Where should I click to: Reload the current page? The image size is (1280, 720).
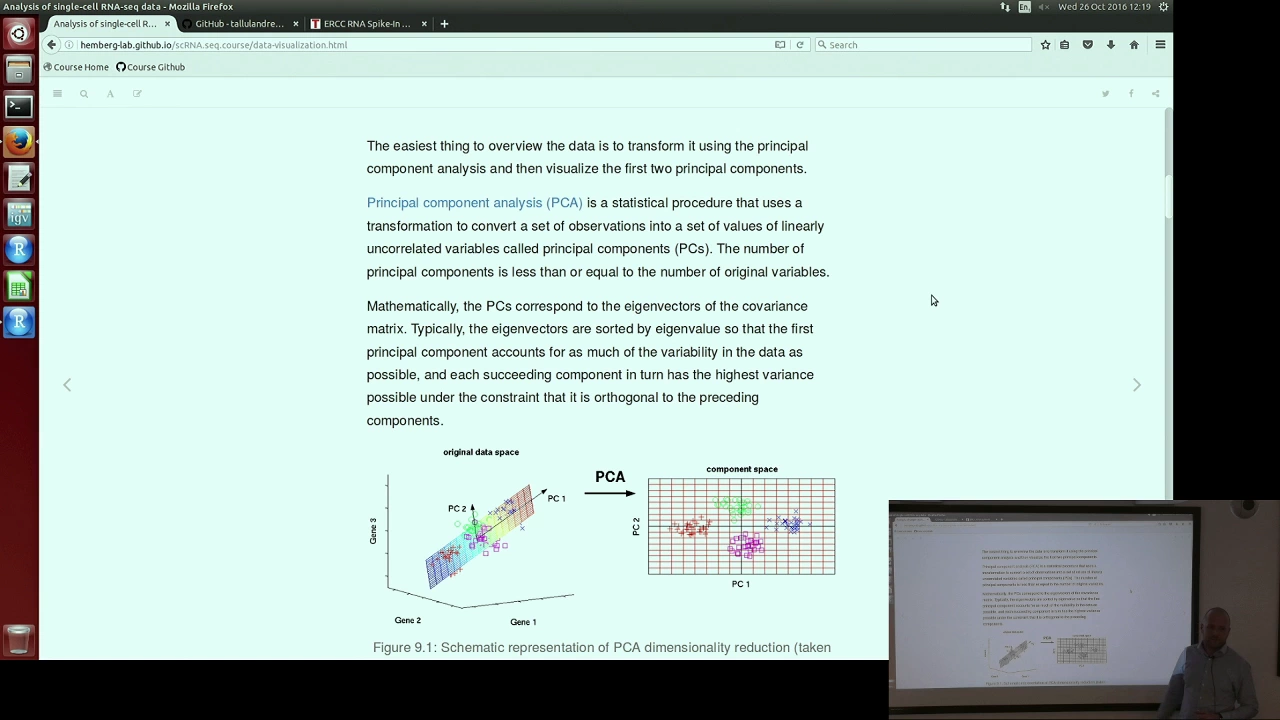pyautogui.click(x=800, y=44)
